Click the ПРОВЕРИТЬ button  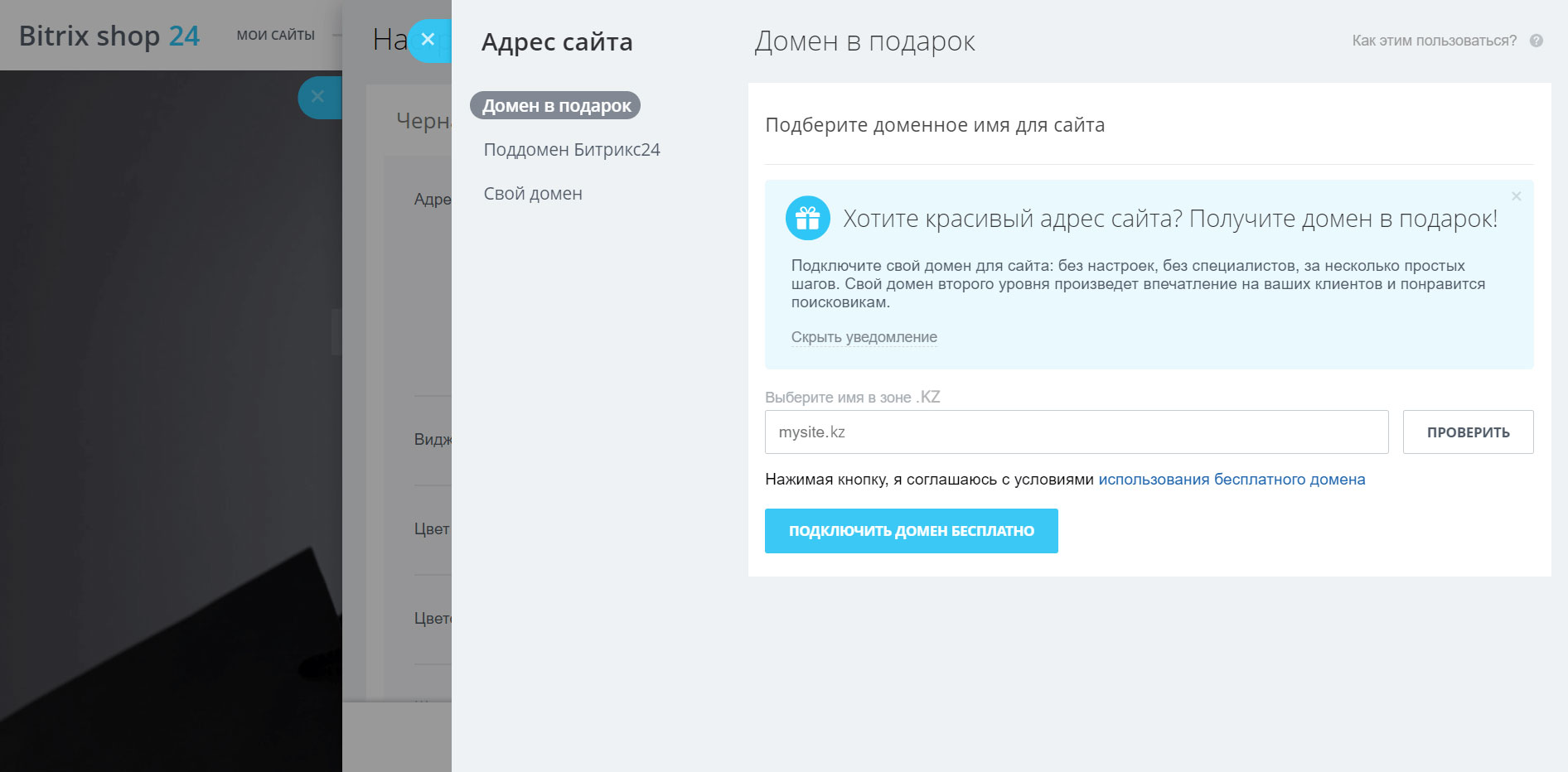[1468, 432]
